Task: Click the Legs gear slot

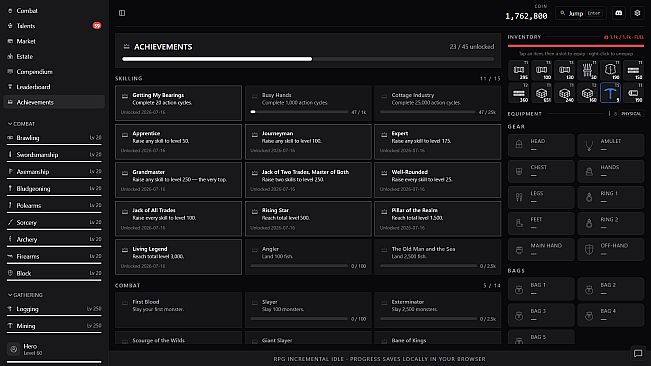Action: pos(541,197)
